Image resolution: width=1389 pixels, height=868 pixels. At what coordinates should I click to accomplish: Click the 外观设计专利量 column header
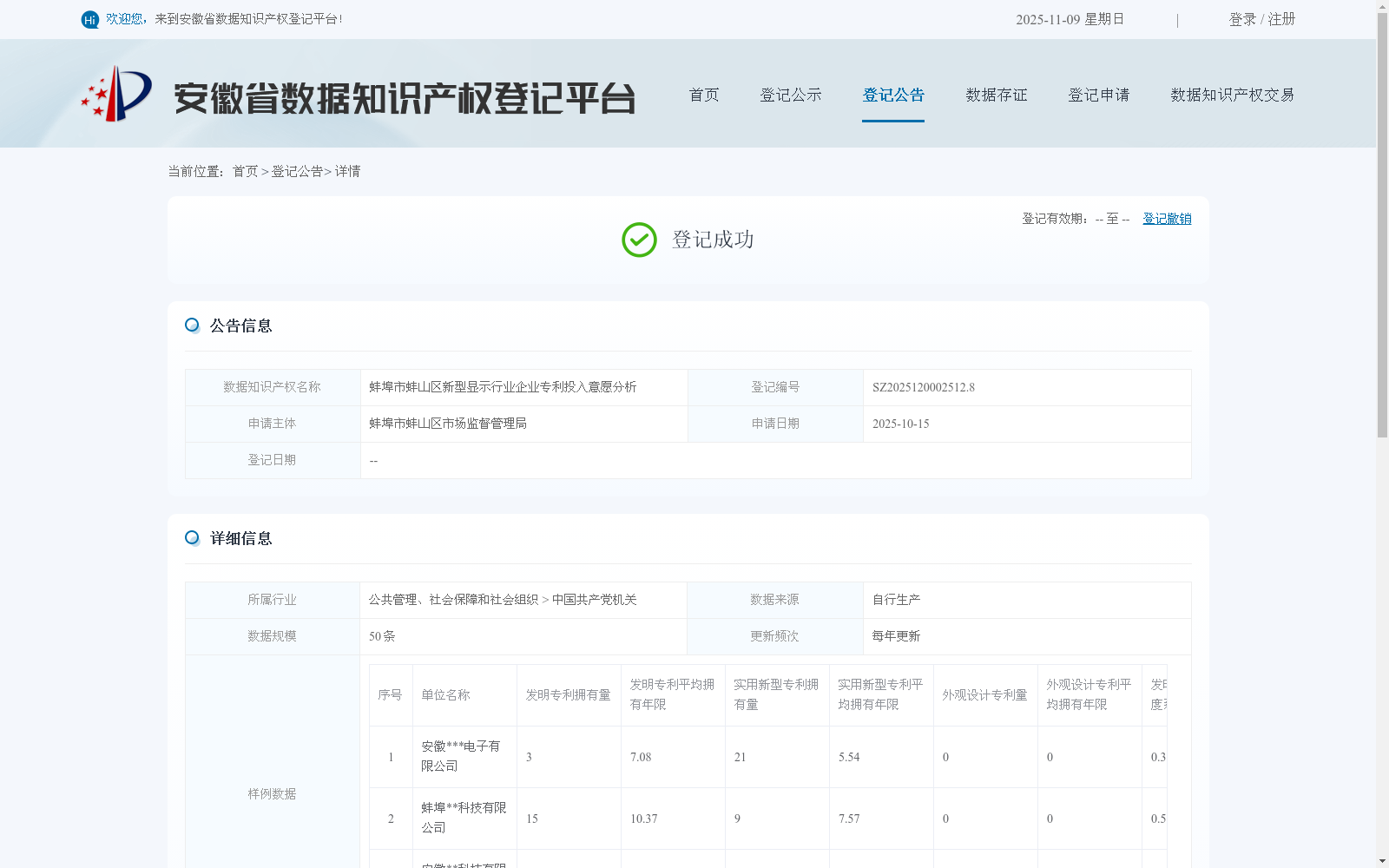click(985, 695)
